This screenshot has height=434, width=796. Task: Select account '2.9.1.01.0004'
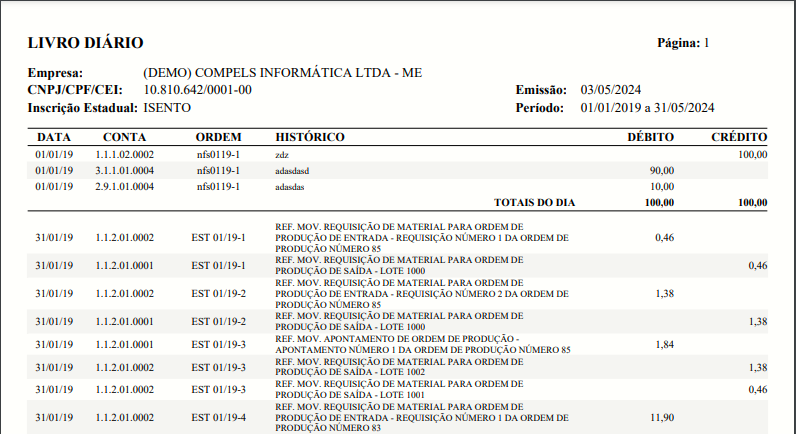[124, 187]
